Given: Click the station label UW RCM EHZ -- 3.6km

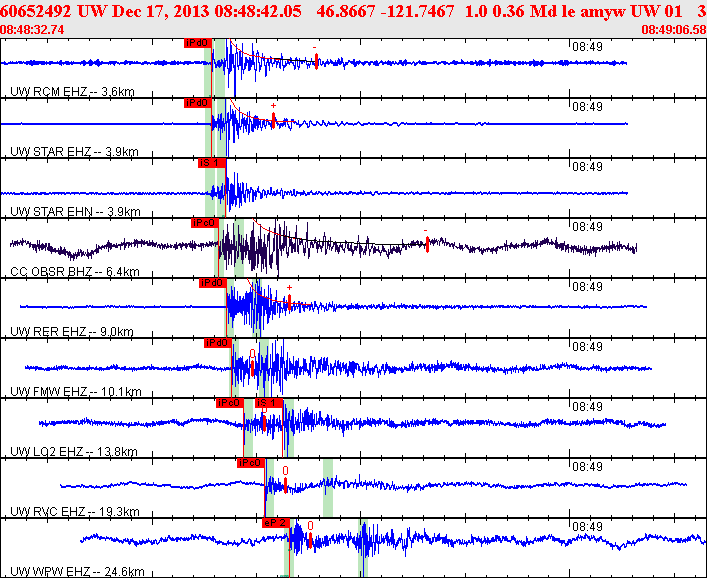Looking at the screenshot, I should click(72, 92).
